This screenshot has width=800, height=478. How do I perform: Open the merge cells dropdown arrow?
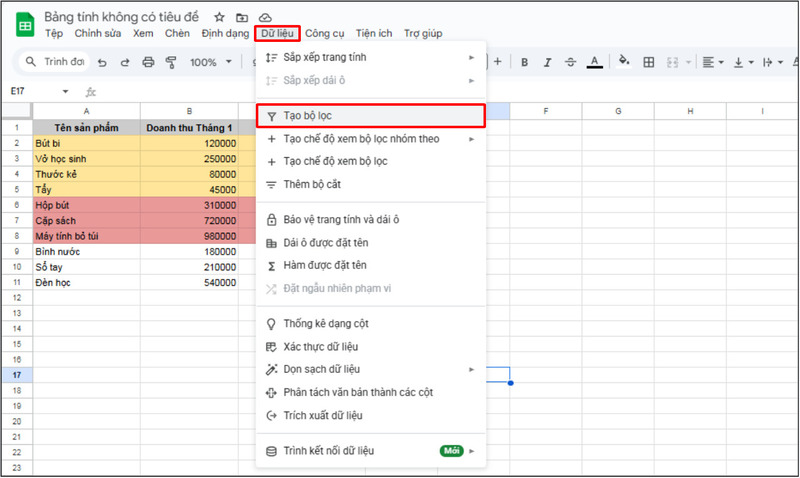[x=688, y=62]
